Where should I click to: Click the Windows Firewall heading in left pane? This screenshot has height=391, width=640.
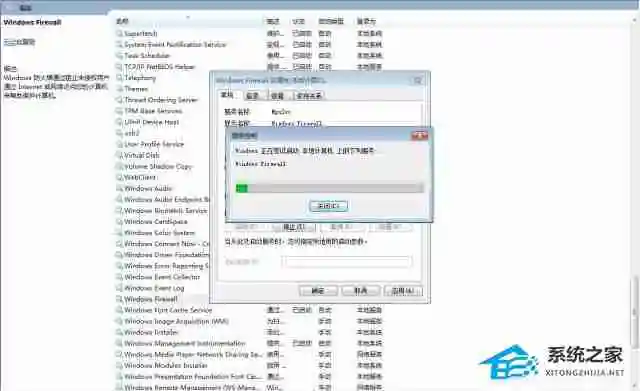pyautogui.click(x=32, y=22)
